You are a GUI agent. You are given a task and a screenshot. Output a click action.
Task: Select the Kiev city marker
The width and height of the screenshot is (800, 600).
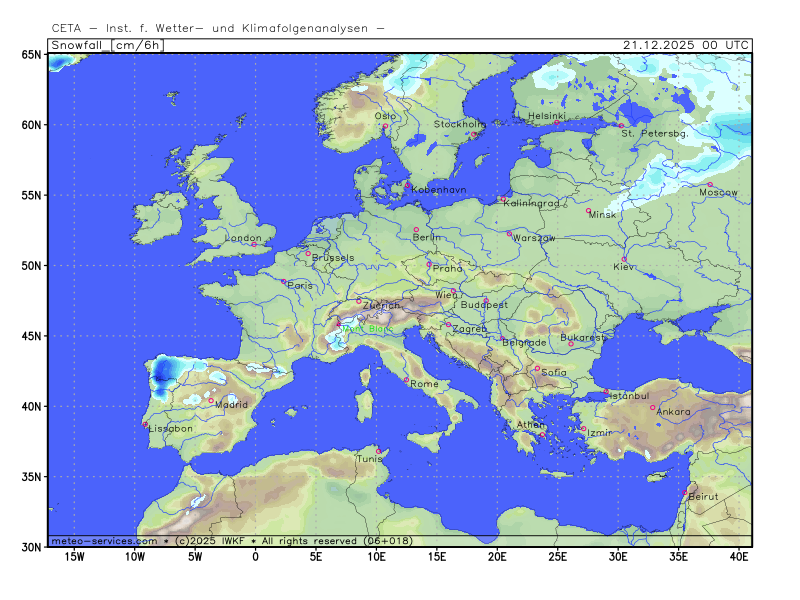[x=624, y=260]
